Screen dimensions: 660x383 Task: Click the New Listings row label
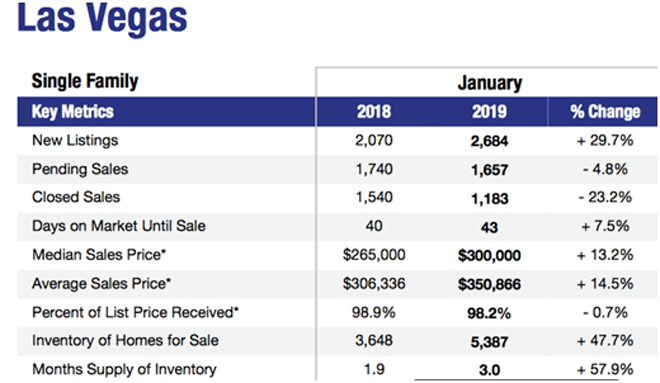75,141
